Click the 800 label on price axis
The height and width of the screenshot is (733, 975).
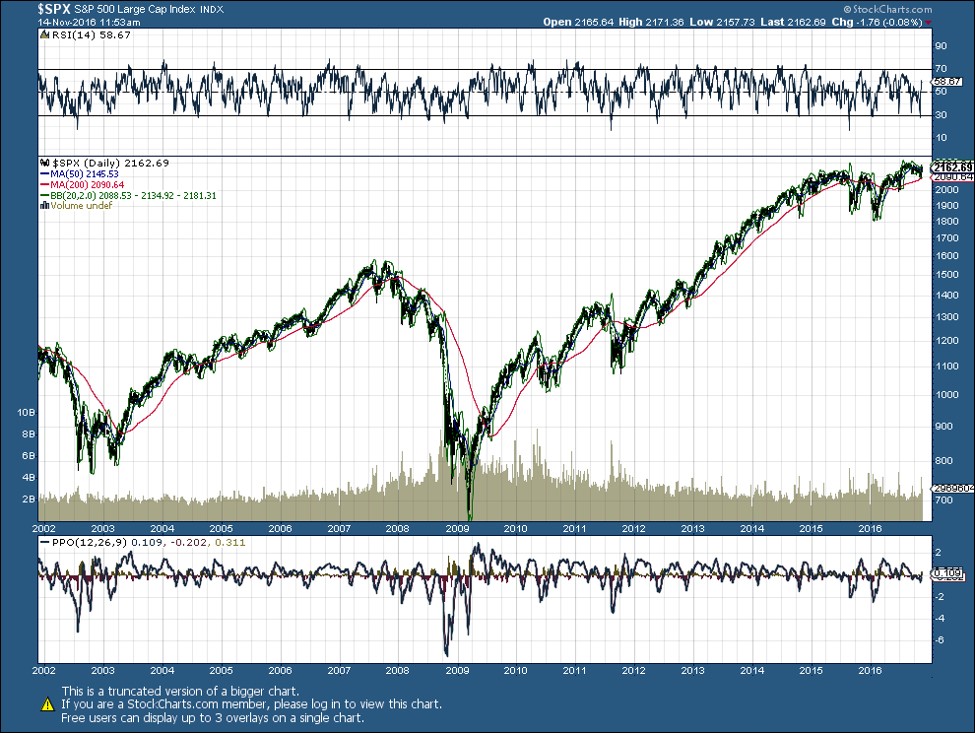944,461
